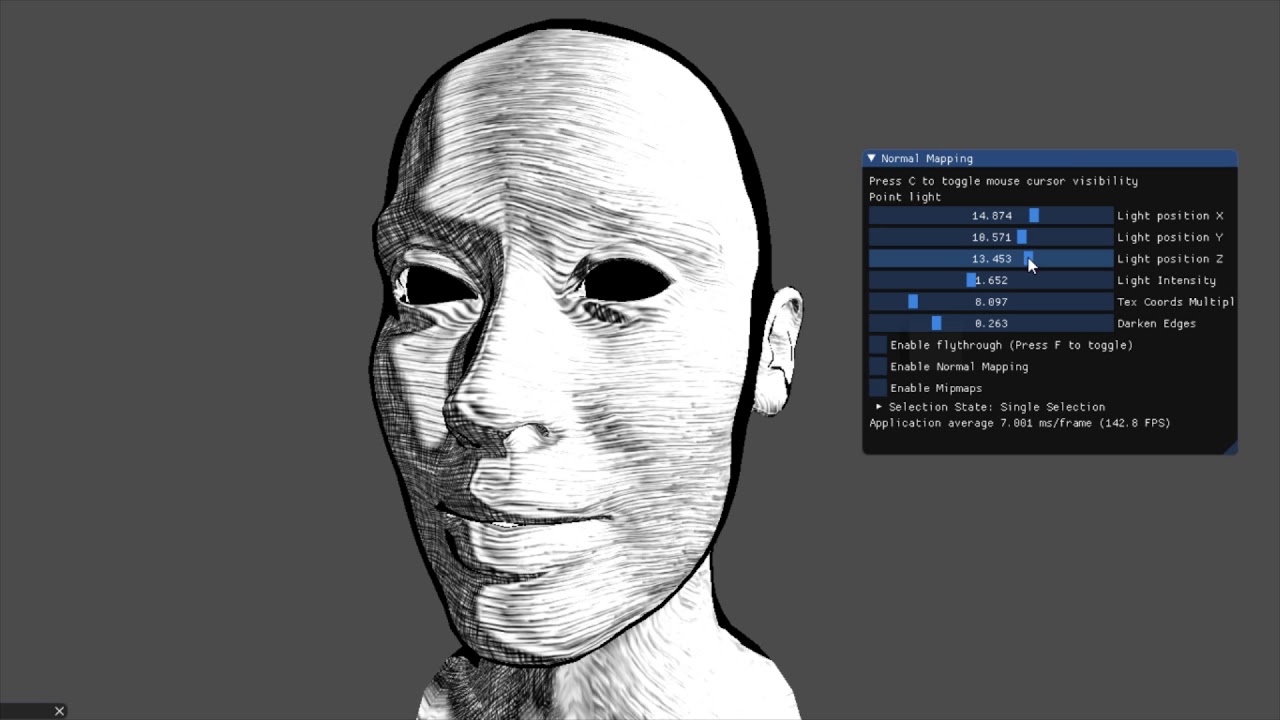Click the Normal Mapping title bar
The height and width of the screenshot is (720, 1280).
pos(1050,158)
